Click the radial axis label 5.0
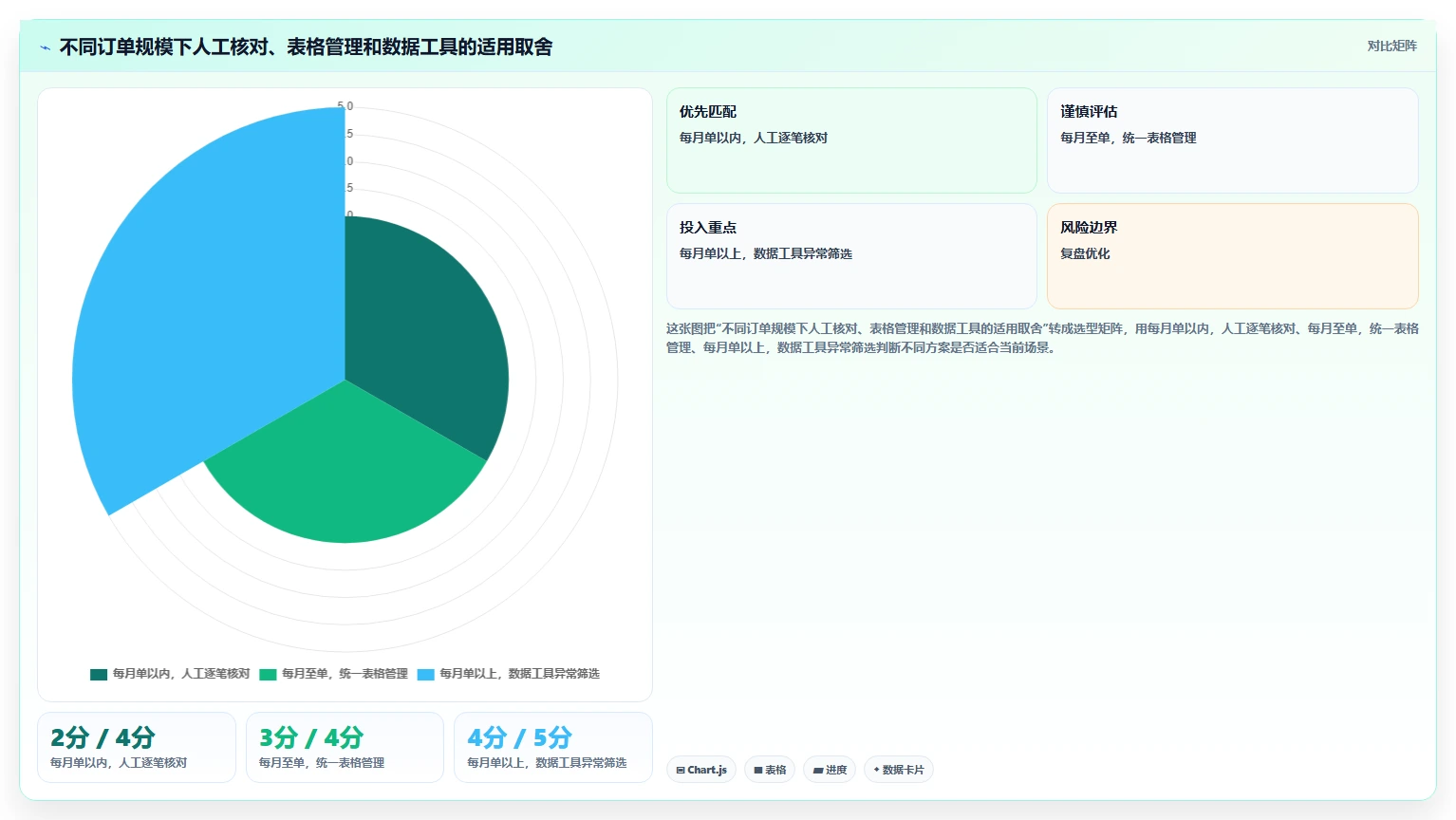 (x=345, y=106)
